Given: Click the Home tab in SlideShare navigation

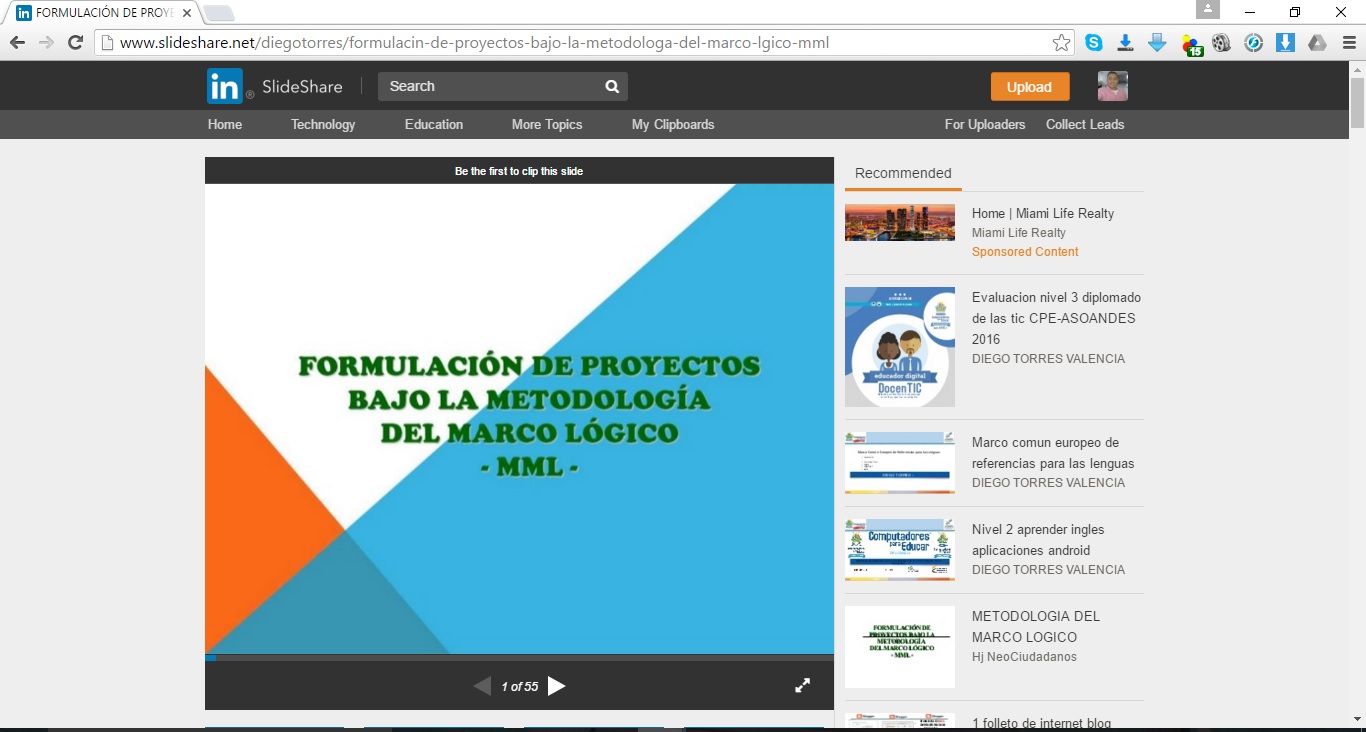Looking at the screenshot, I should pyautogui.click(x=225, y=124).
